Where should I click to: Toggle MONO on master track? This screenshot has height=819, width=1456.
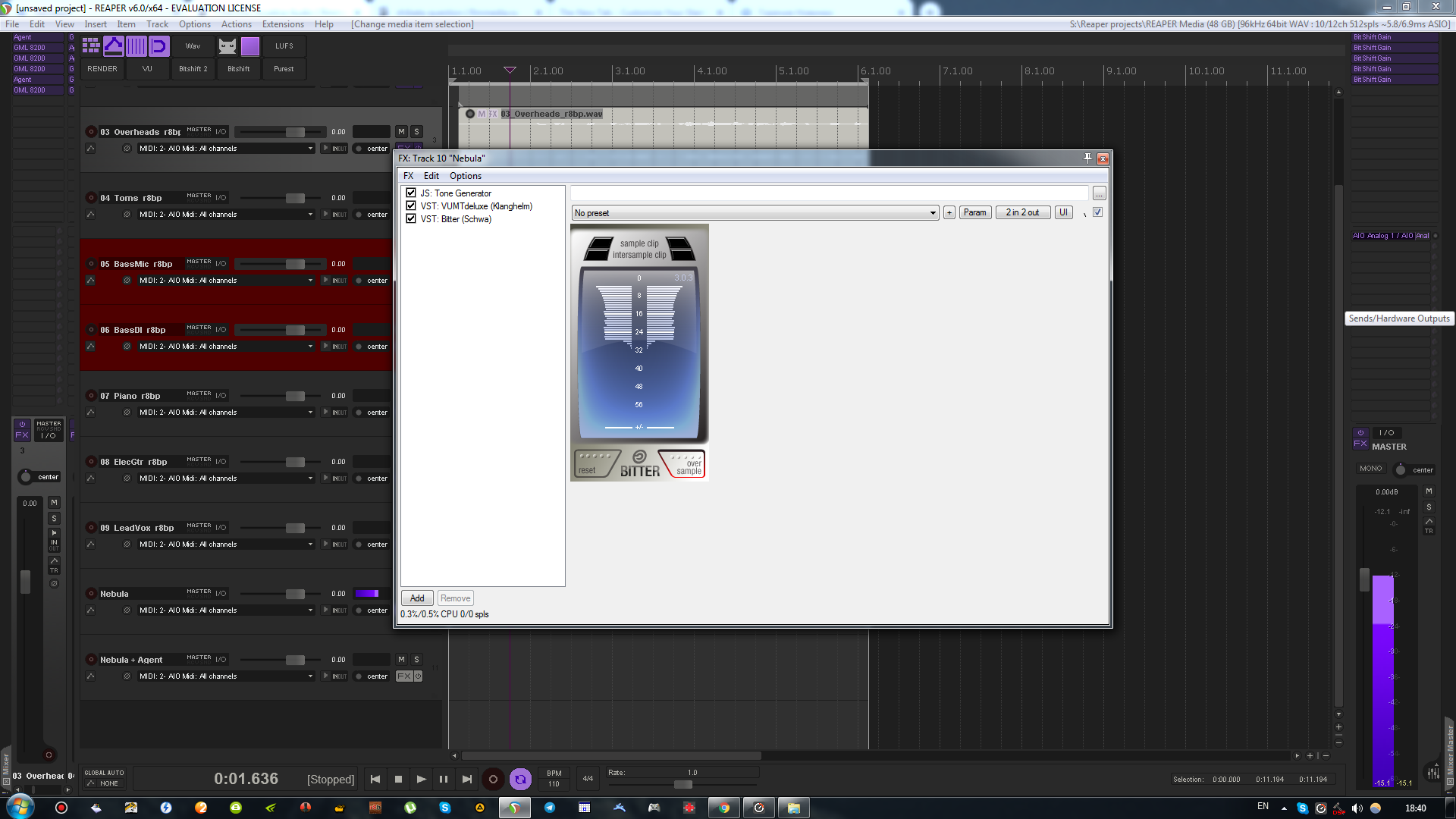pyautogui.click(x=1370, y=469)
